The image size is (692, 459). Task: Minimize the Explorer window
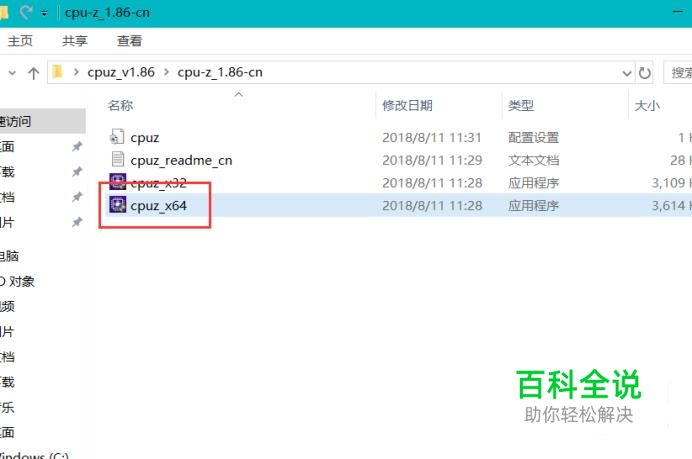(x=677, y=12)
